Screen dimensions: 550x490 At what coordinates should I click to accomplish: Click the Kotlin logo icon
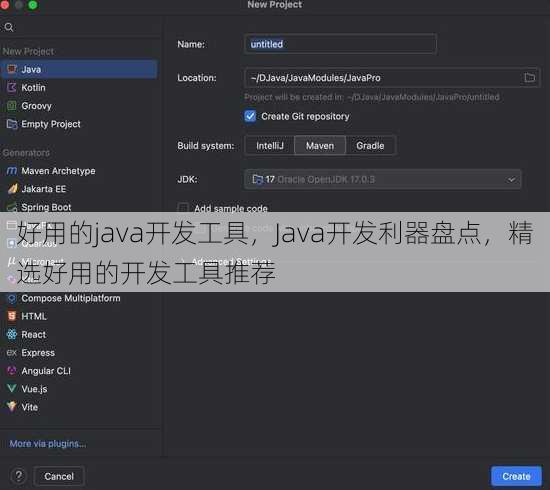coord(12,87)
